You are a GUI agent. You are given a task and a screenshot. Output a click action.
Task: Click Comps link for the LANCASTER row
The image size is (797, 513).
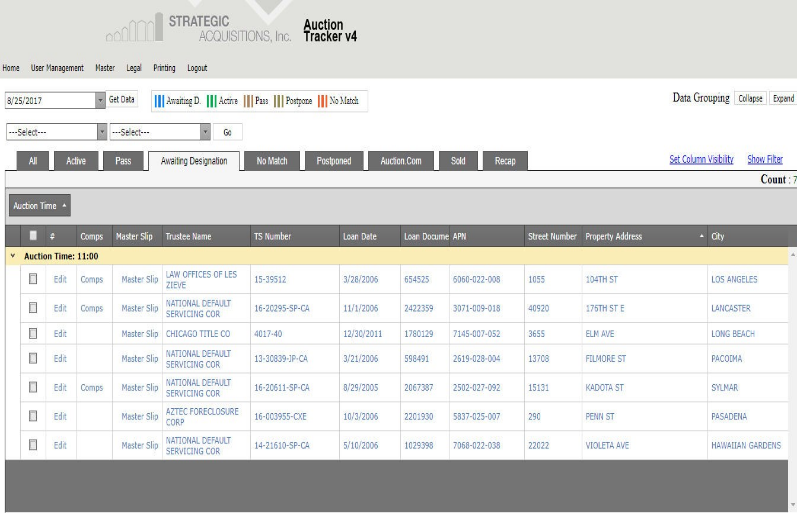coord(91,309)
